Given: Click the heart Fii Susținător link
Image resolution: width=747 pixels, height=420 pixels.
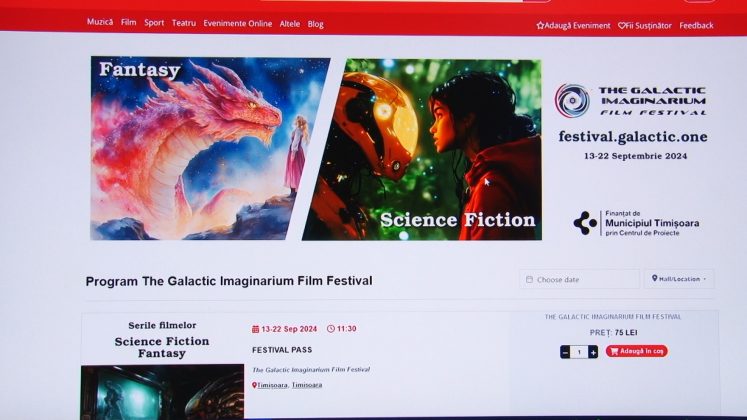Looking at the screenshot, I should tap(645, 26).
